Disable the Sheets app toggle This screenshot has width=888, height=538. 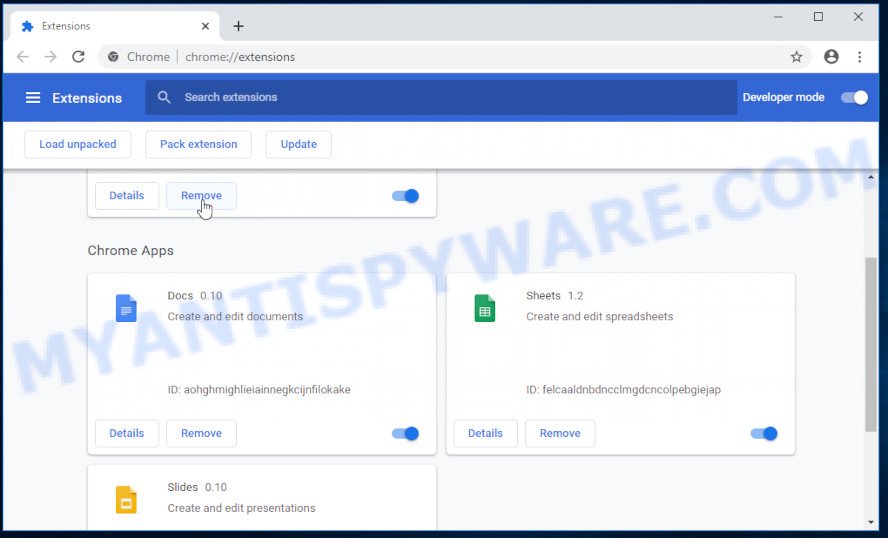pyautogui.click(x=764, y=434)
